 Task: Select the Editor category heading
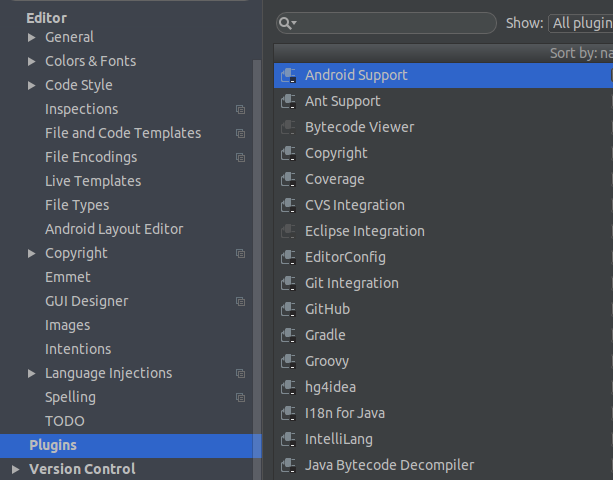point(46,18)
